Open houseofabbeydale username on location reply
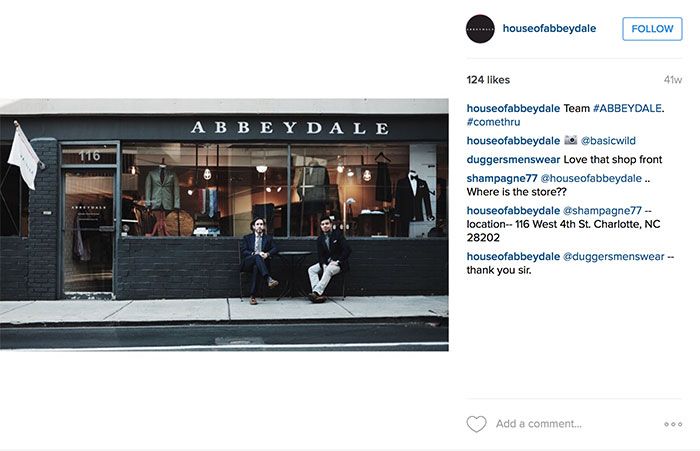This screenshot has height=451, width=700. (513, 210)
